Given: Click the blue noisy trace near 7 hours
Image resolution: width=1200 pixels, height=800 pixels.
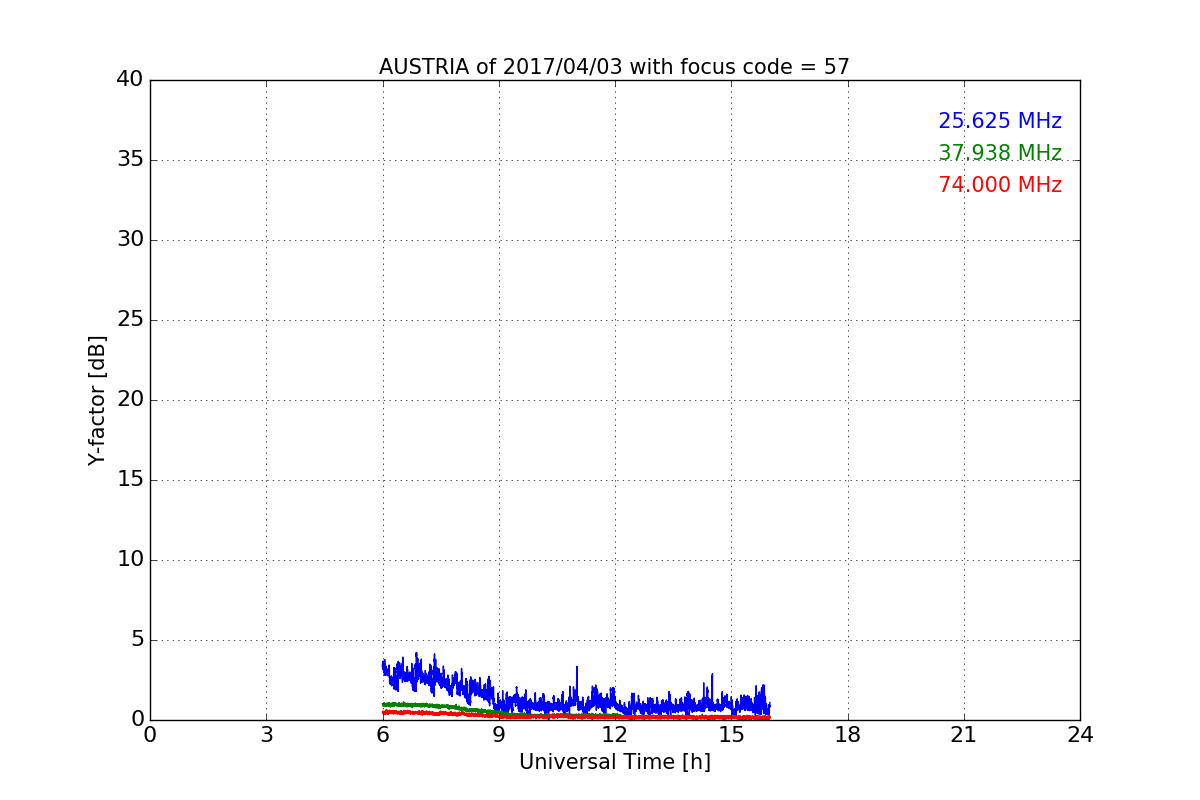Looking at the screenshot, I should 420,675.
